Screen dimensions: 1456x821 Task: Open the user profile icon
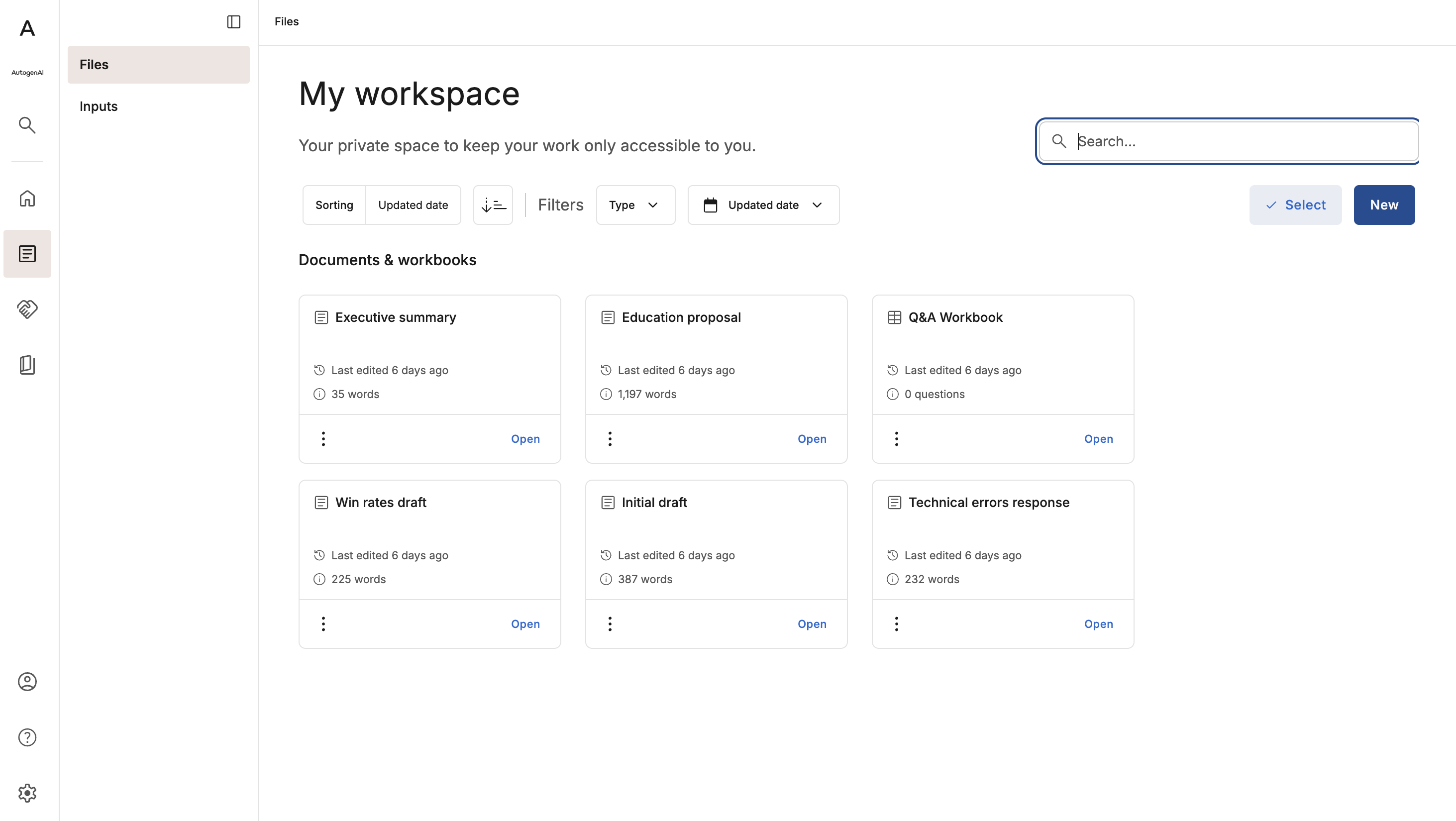(x=27, y=682)
